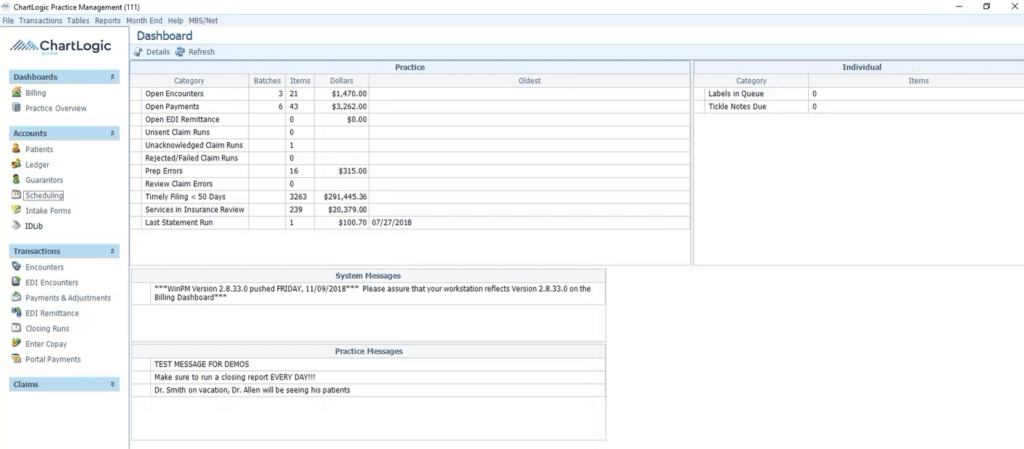Select Services in Insurance Review row

410,209
